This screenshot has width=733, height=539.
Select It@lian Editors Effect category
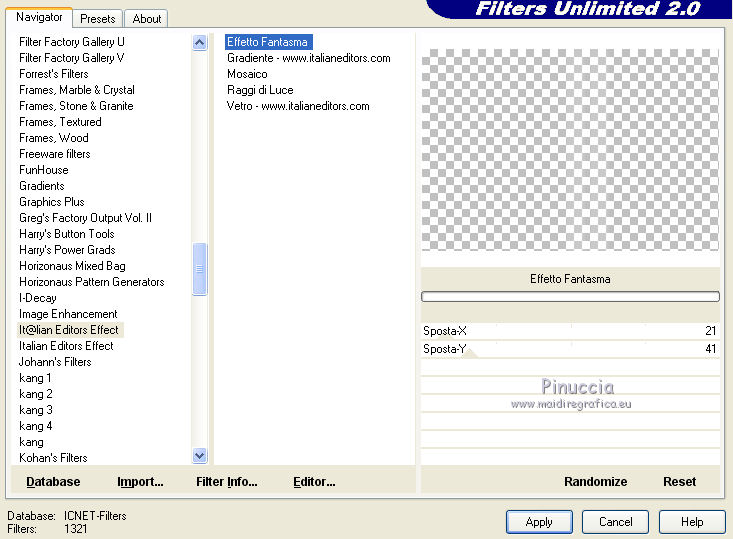(70, 330)
